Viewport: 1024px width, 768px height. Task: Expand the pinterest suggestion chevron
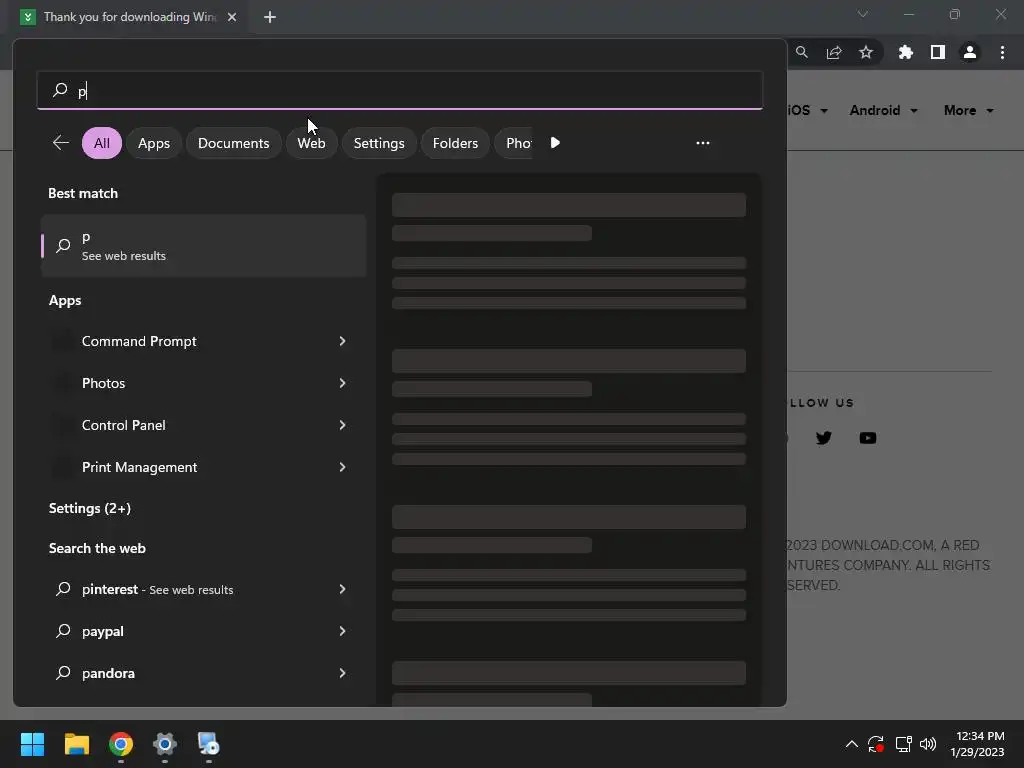[342, 589]
